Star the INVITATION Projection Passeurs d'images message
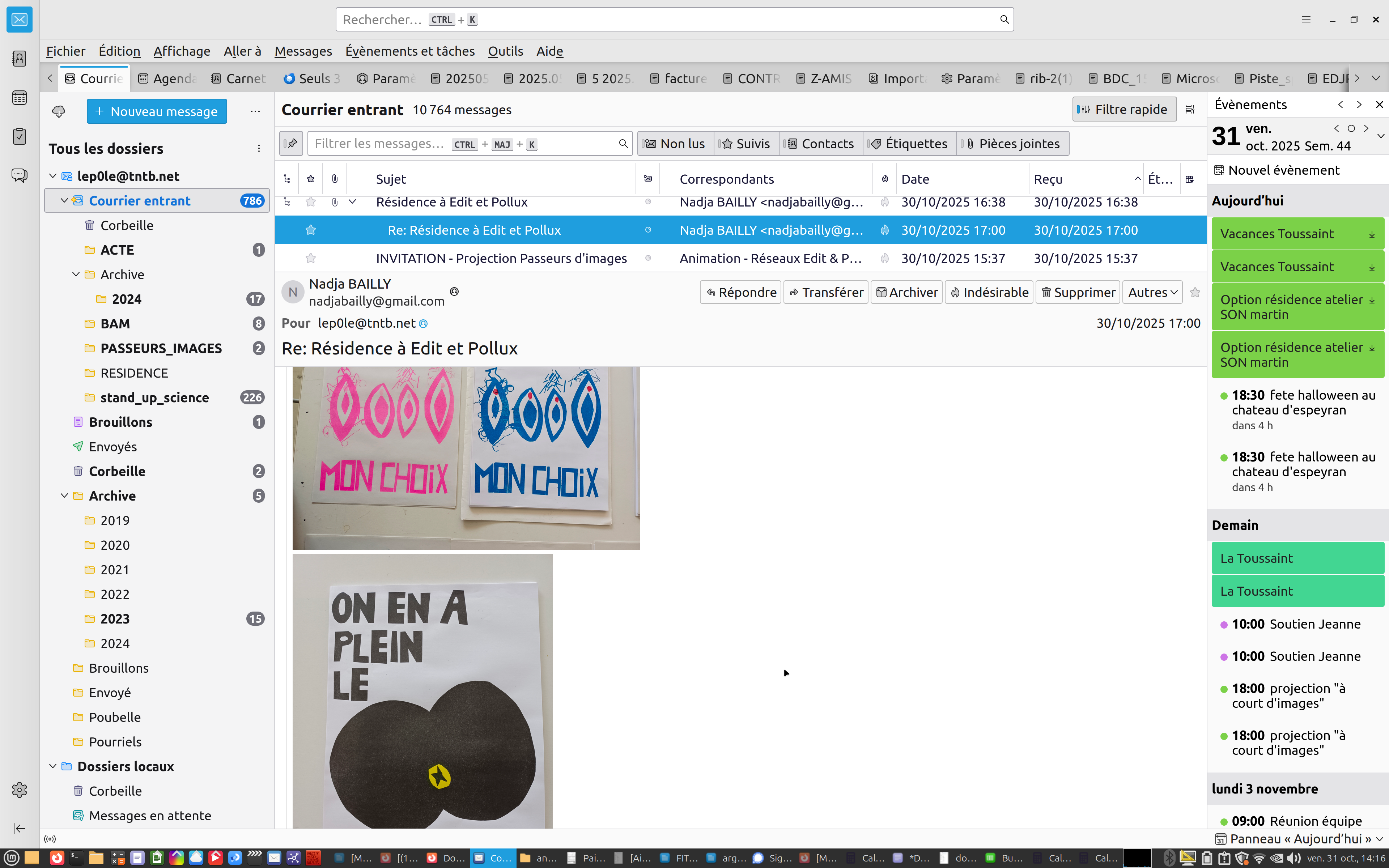Viewport: 1389px width, 868px height. tap(310, 258)
